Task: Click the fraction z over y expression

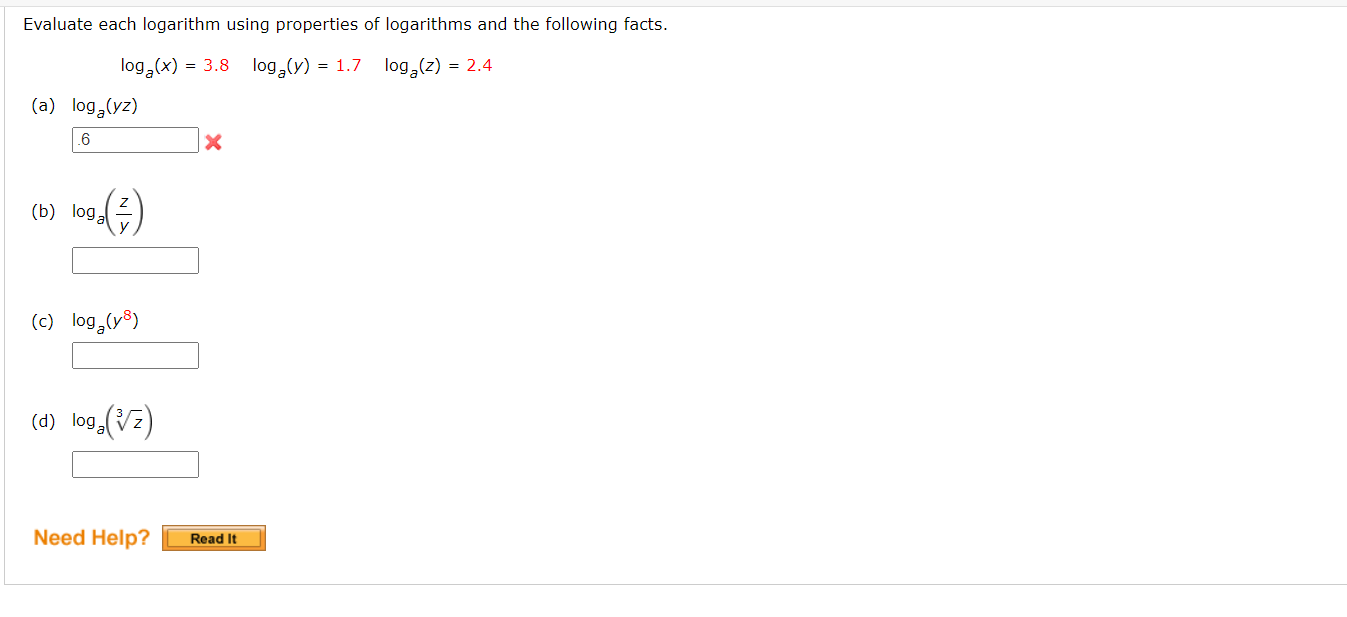Action: pos(124,210)
